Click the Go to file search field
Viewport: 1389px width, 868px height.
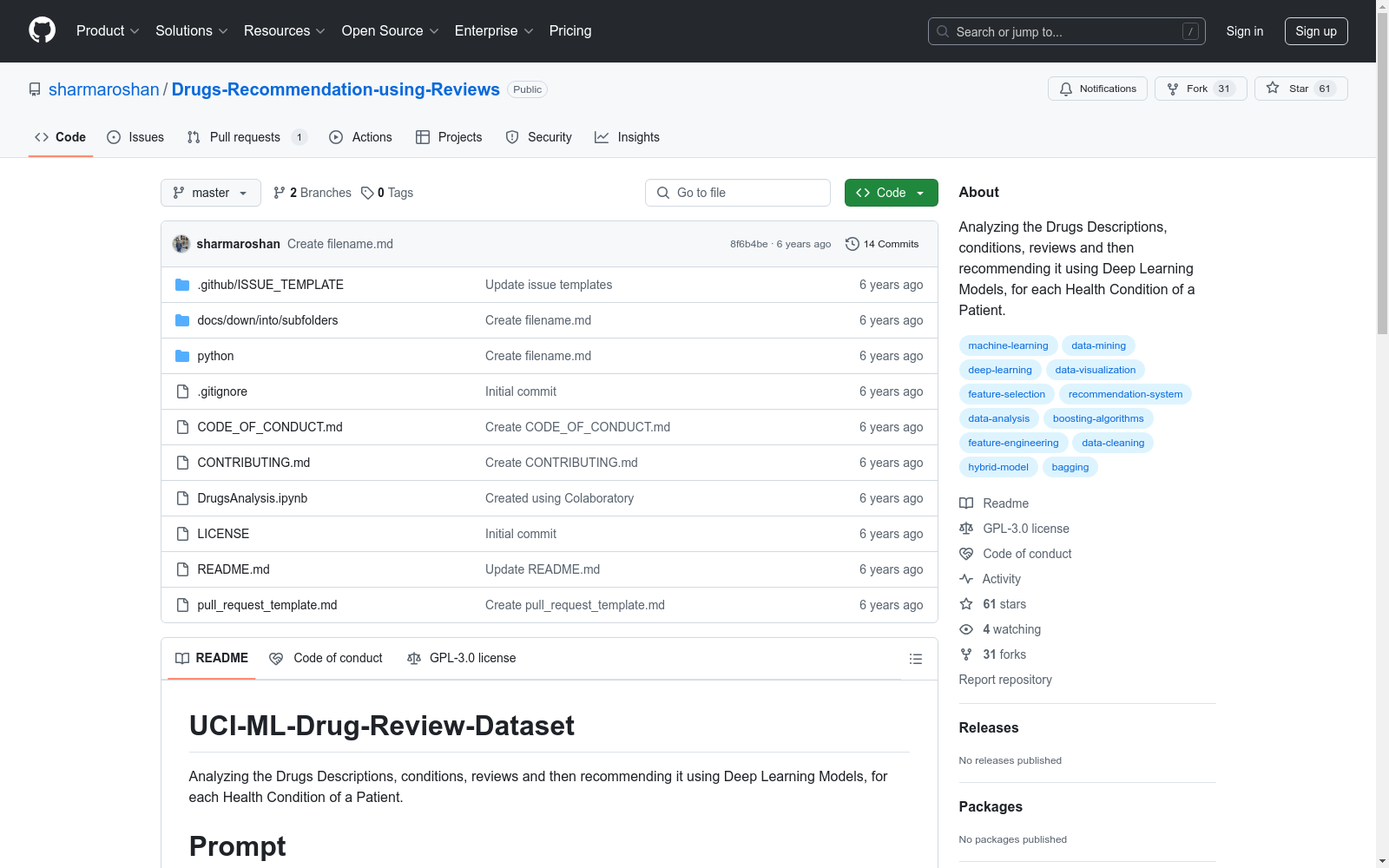(738, 193)
